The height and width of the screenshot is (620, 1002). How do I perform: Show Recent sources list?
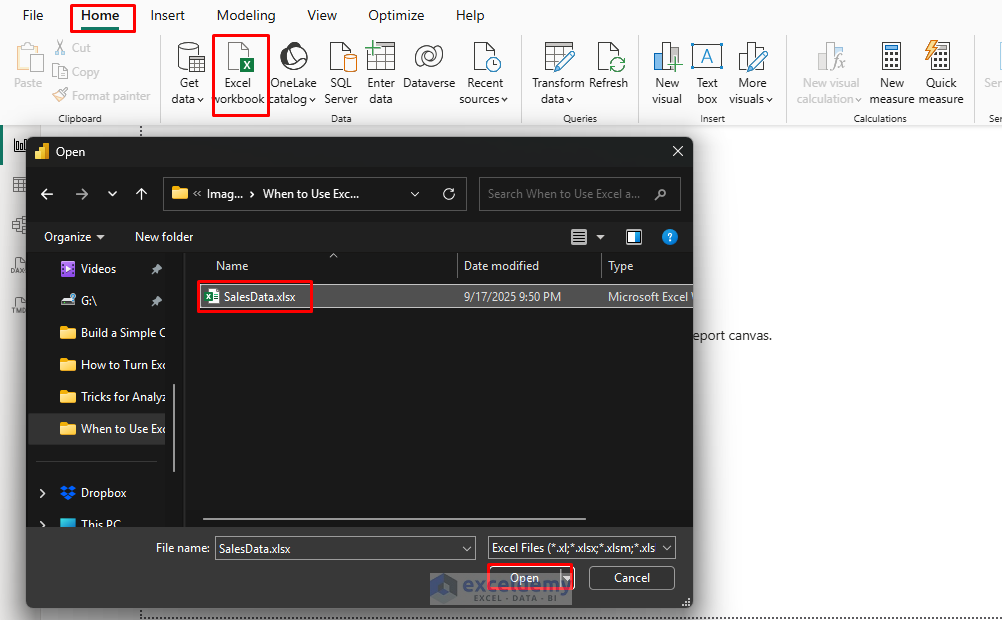[x=484, y=73]
